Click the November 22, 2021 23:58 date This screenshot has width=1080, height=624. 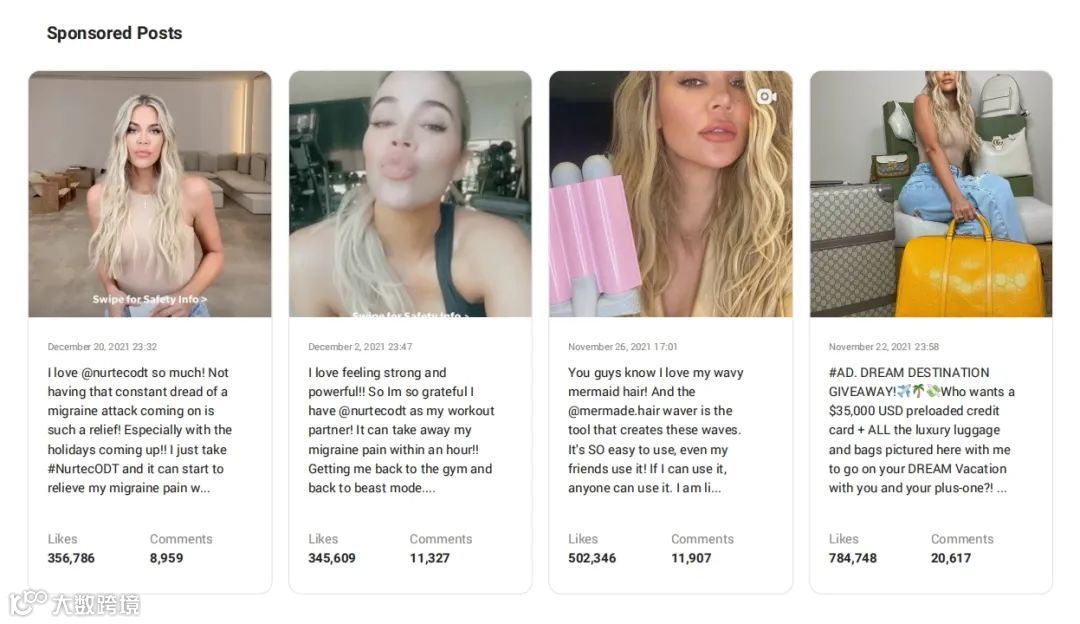884,346
